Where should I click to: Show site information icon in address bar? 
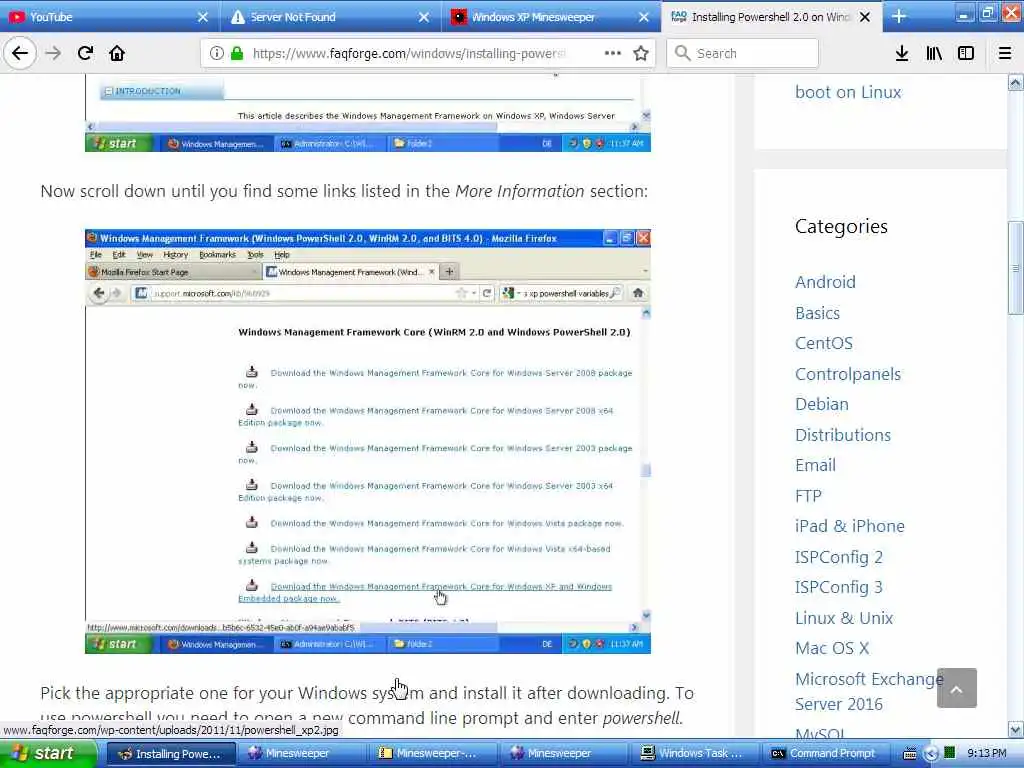[217, 53]
